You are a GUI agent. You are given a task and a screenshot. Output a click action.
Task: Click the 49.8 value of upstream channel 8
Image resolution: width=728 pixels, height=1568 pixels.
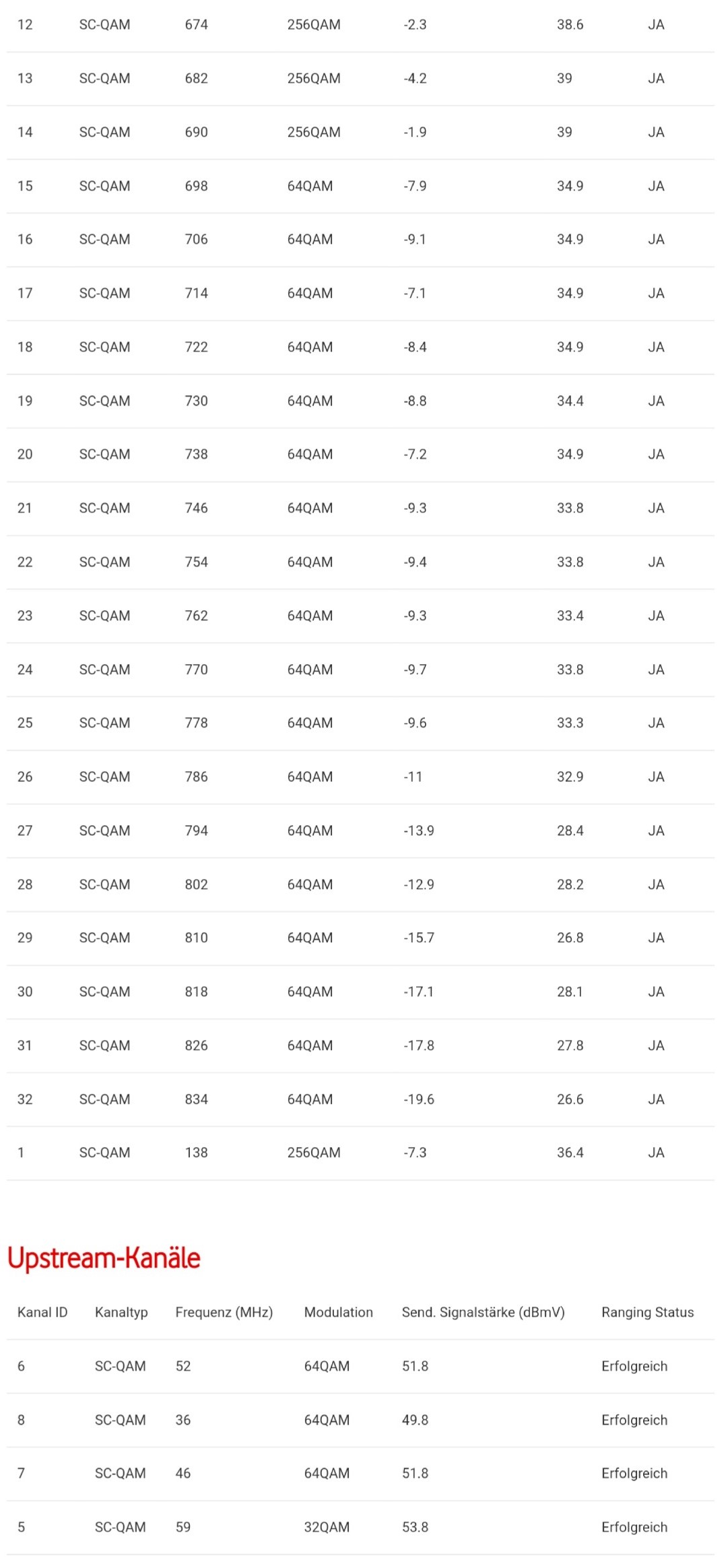415,1420
